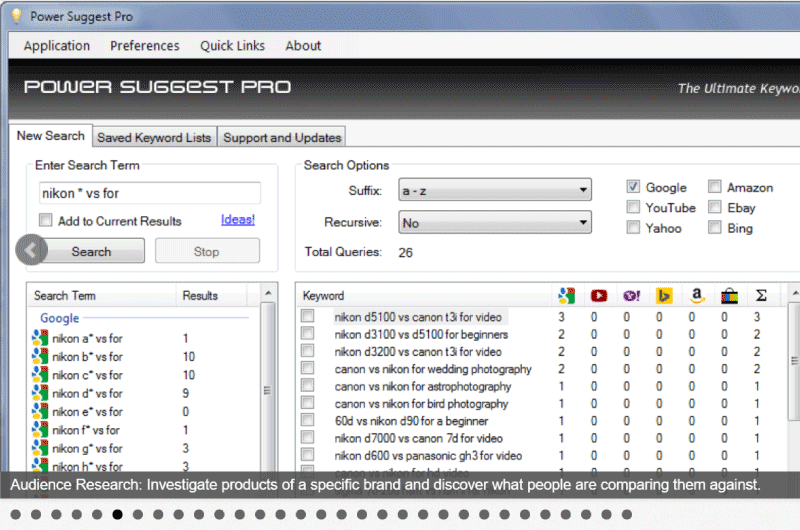Screen dimensions: 800x530
Task: Click Google icon of 'nikon a* vs for'
Action: pyautogui.click(x=40, y=338)
